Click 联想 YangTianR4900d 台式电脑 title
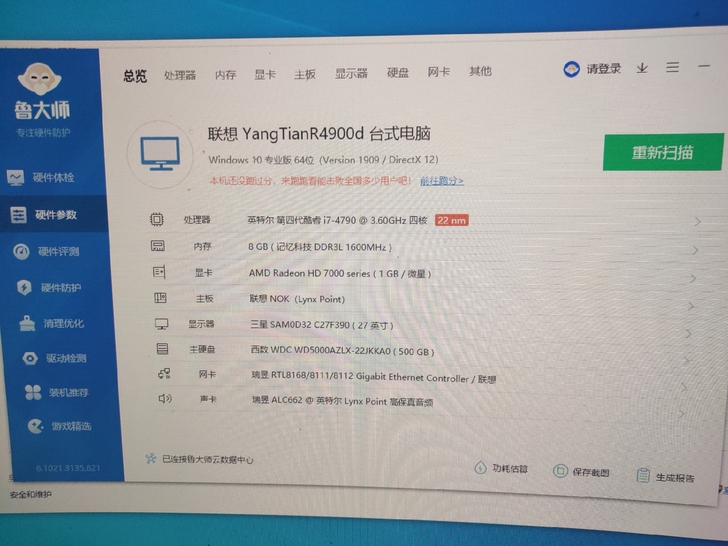The width and height of the screenshot is (728, 546). 319,134
